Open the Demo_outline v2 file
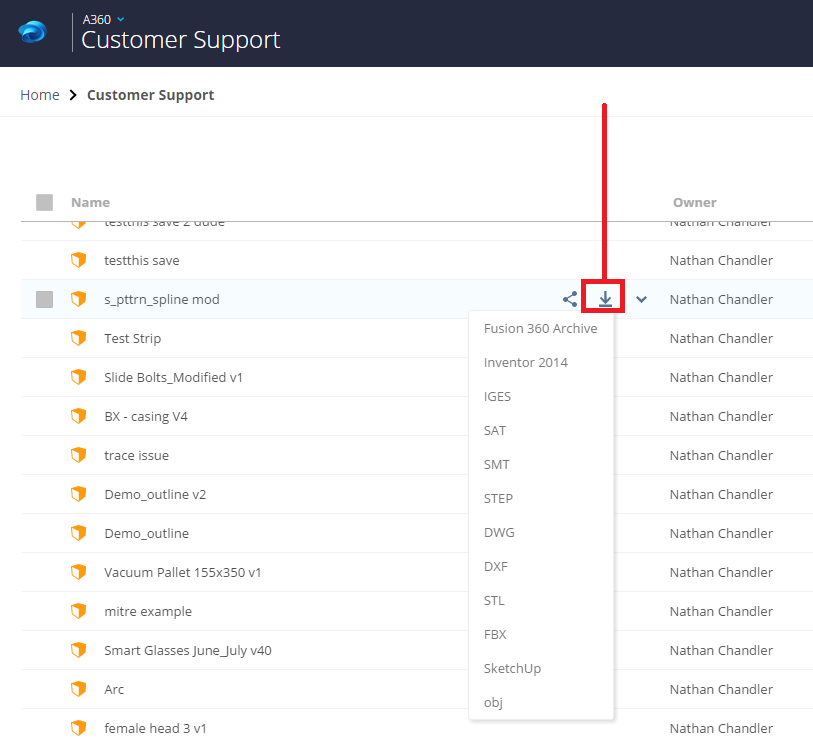The image size is (813, 741). tap(155, 494)
